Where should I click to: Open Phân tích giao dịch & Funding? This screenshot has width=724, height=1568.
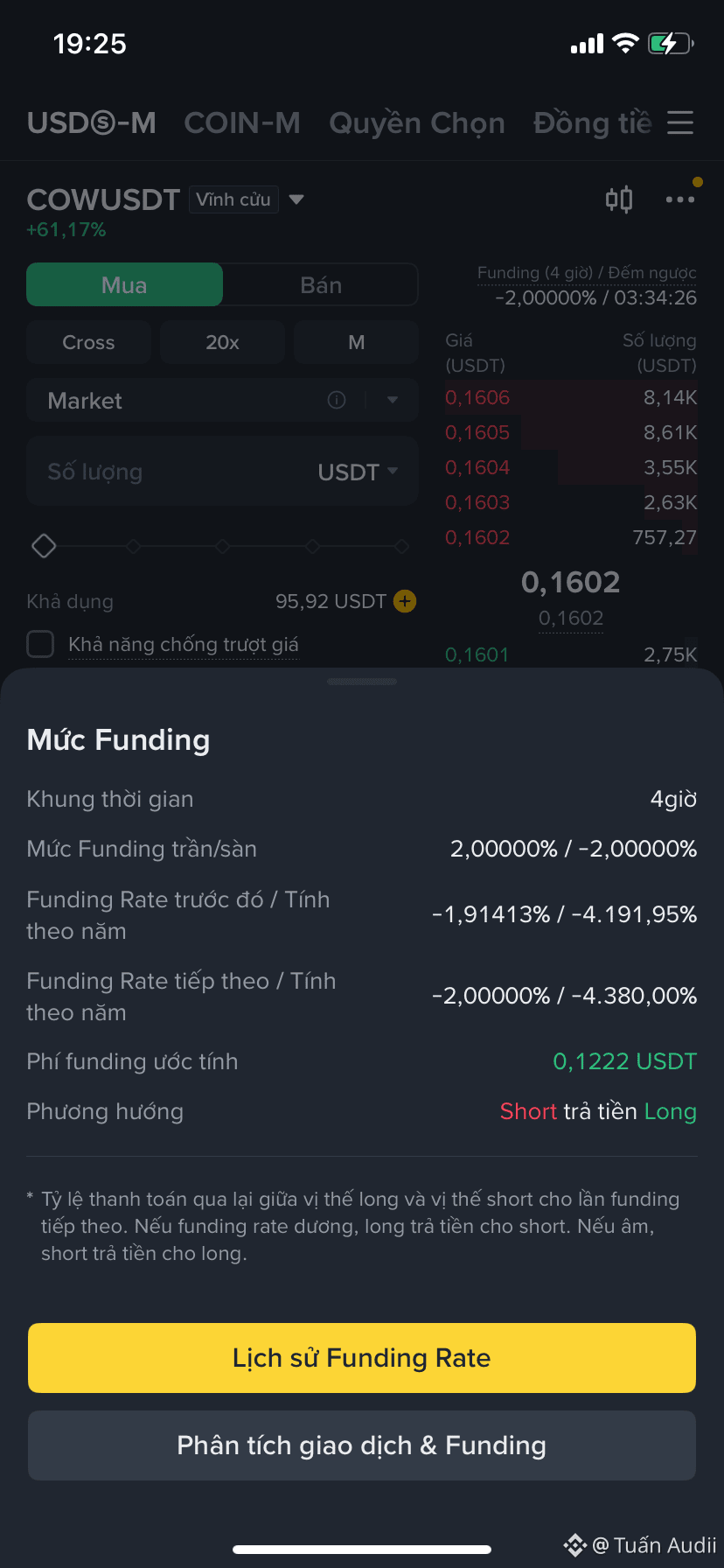362,1445
